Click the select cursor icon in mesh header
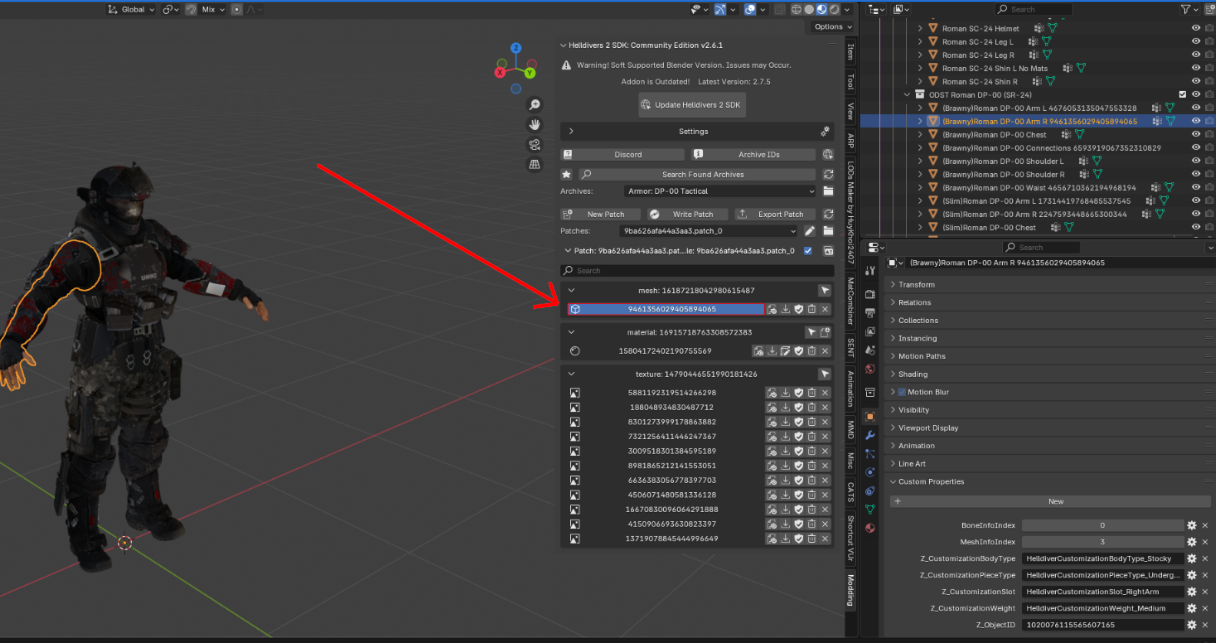 [x=825, y=290]
